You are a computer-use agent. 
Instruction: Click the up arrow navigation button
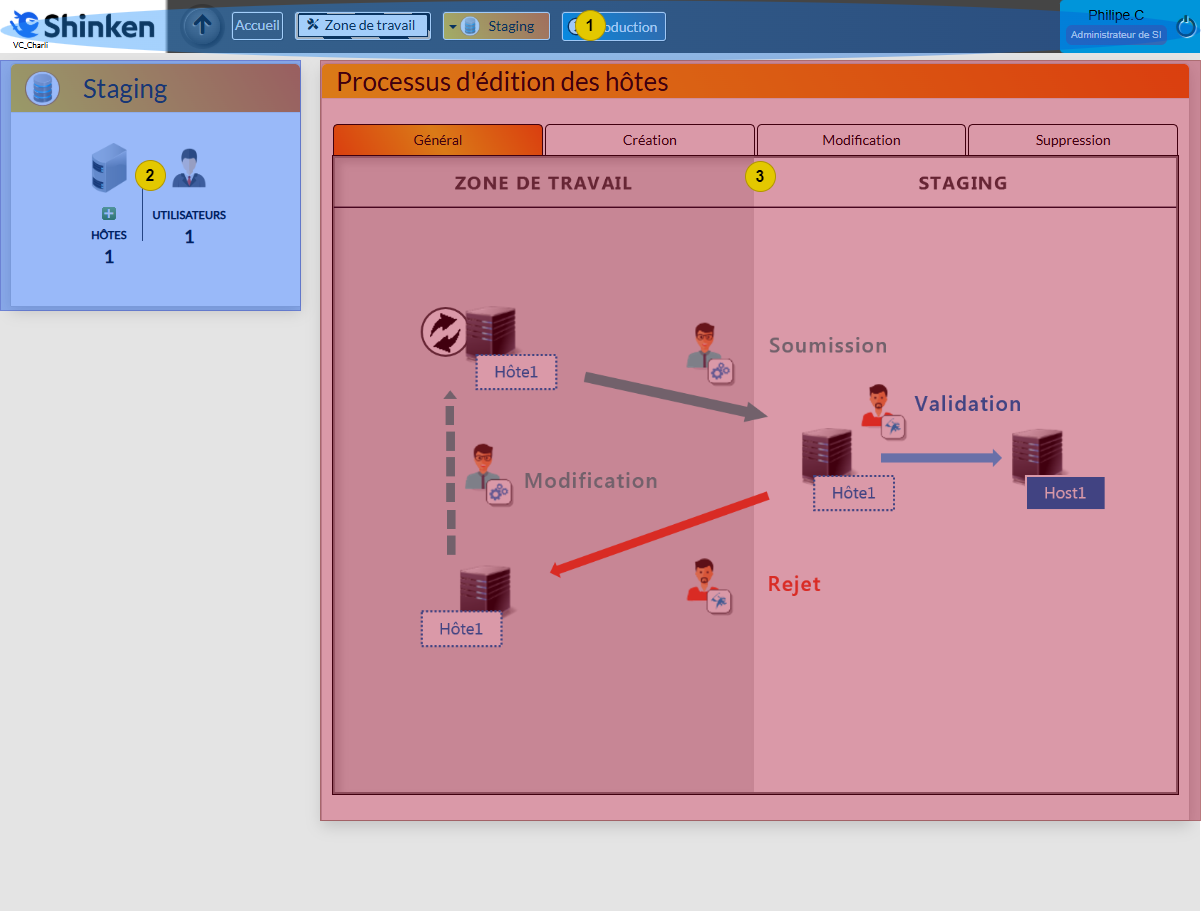(203, 26)
